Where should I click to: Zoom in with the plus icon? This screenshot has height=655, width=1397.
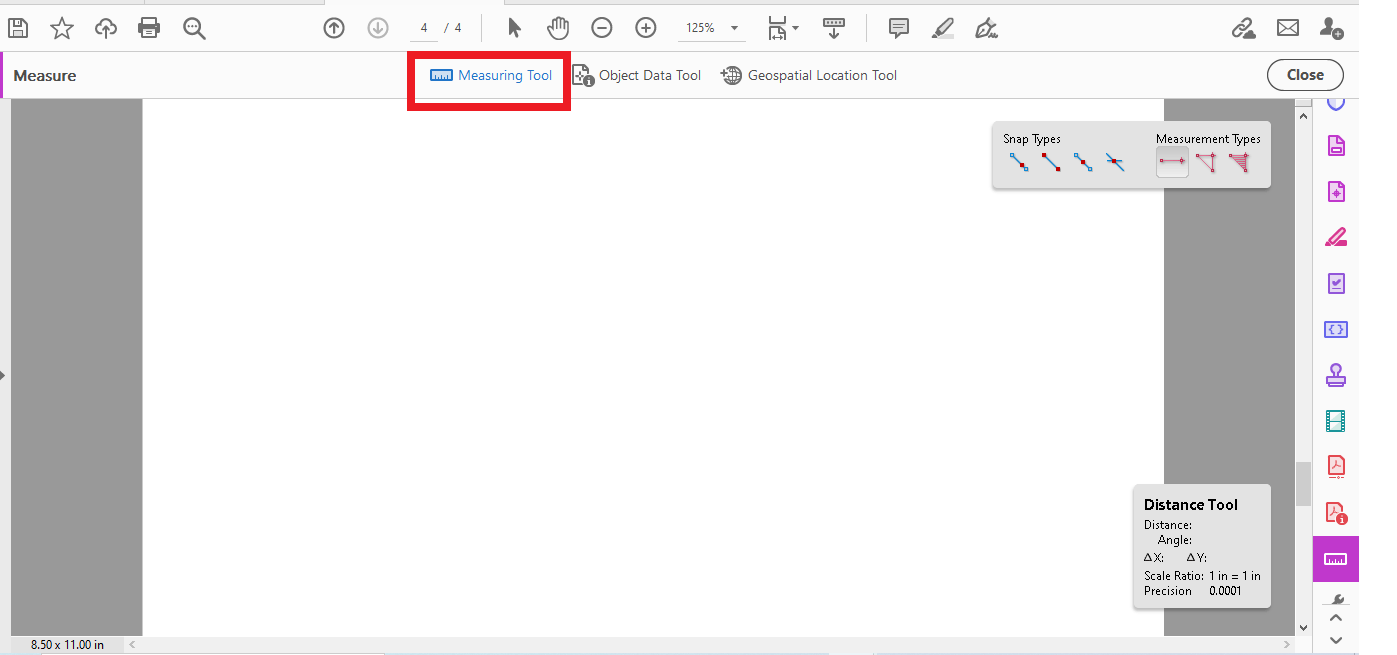(x=645, y=27)
